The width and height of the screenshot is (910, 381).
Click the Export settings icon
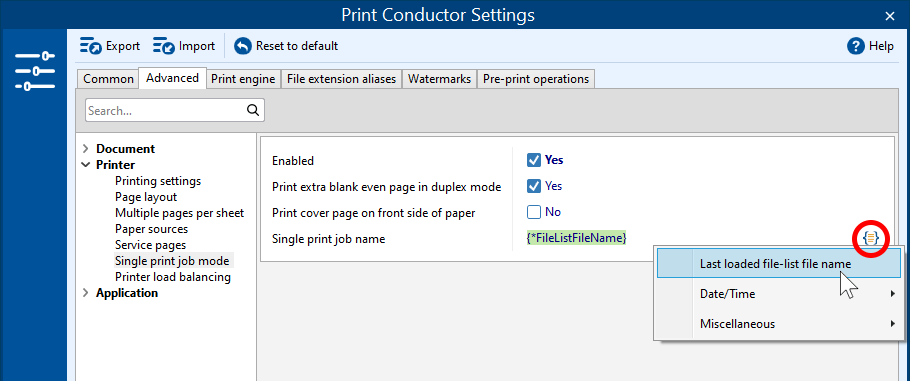pyautogui.click(x=91, y=46)
